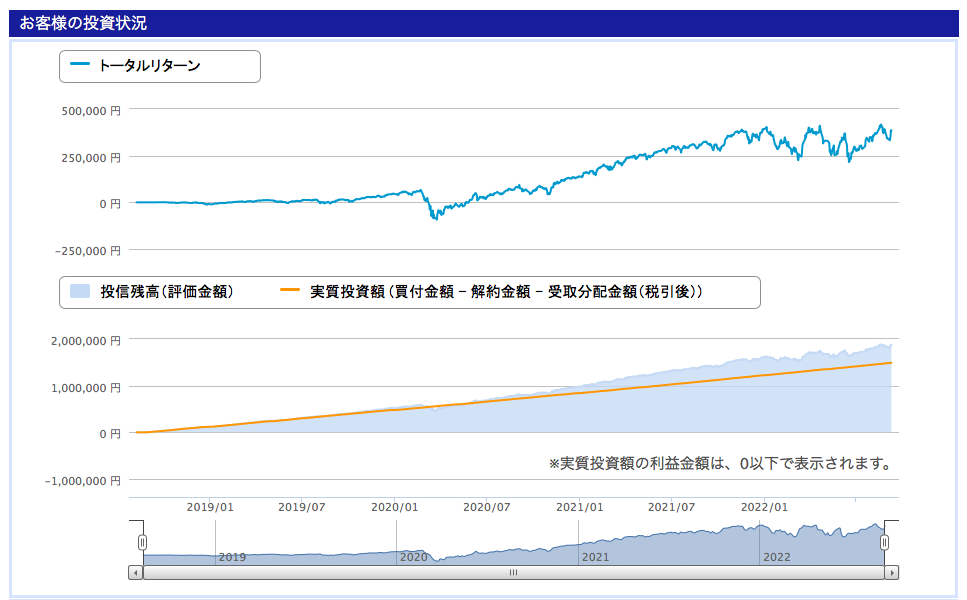Click the 2019/07 axis label
This screenshot has width=967, height=600.
pyautogui.click(x=302, y=507)
